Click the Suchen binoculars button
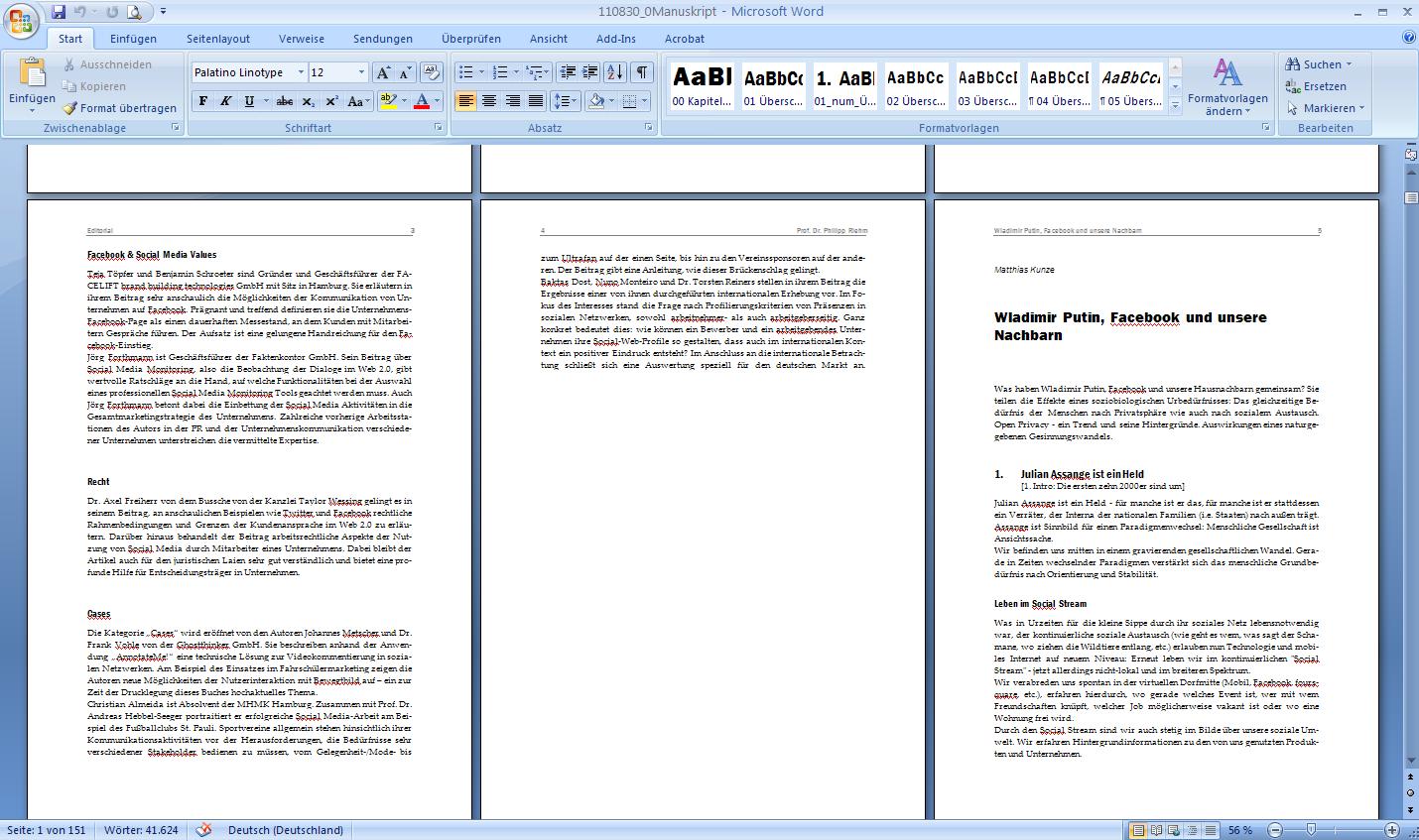The height and width of the screenshot is (840, 1419). click(1318, 64)
